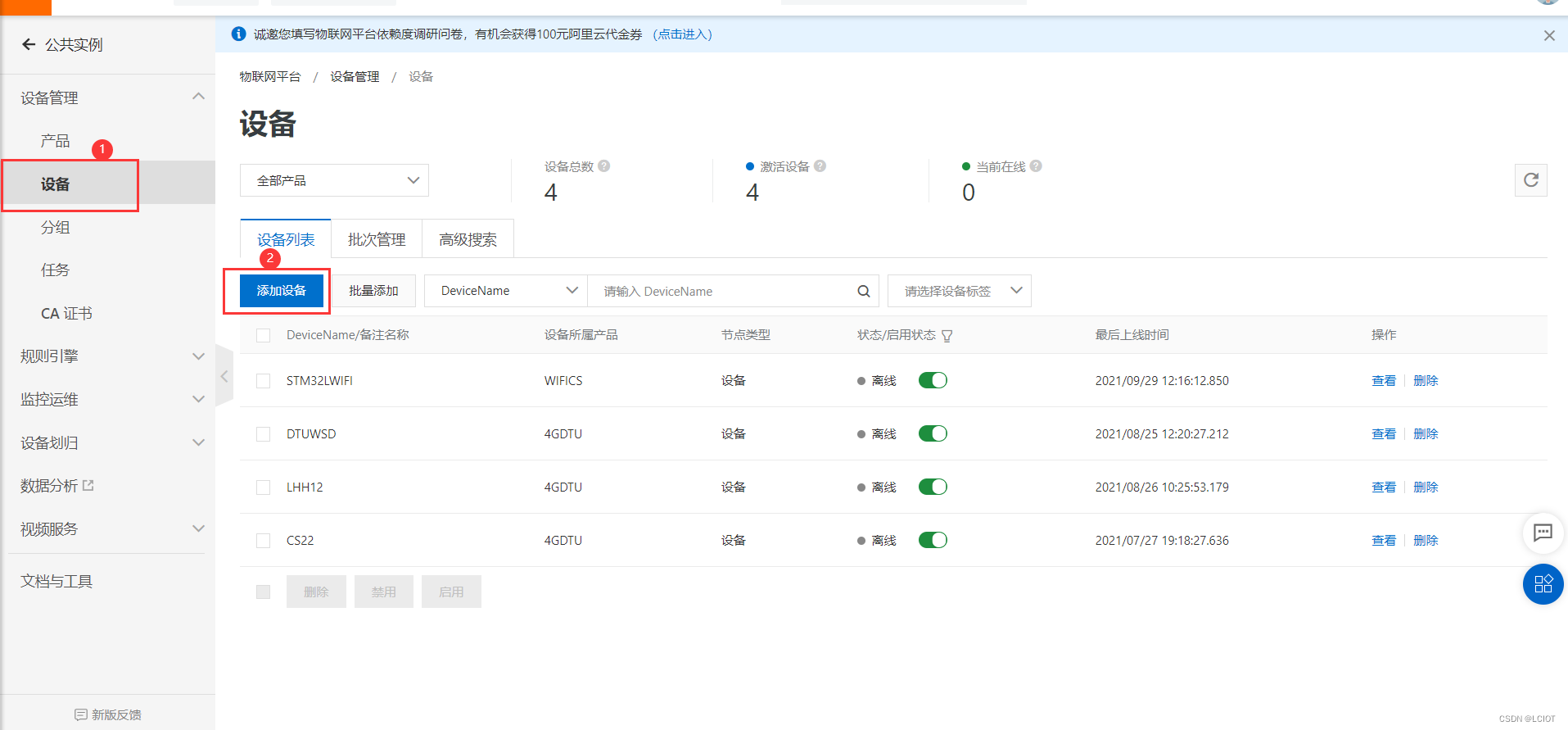
Task: Click 查看 for STM32LWIFI
Action: pyautogui.click(x=1384, y=380)
